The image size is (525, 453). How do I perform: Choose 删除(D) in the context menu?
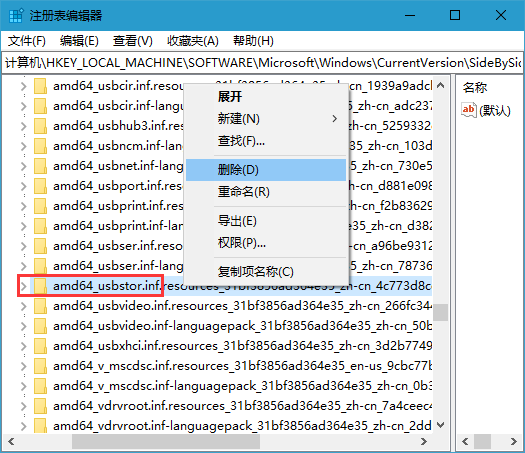coord(266,170)
